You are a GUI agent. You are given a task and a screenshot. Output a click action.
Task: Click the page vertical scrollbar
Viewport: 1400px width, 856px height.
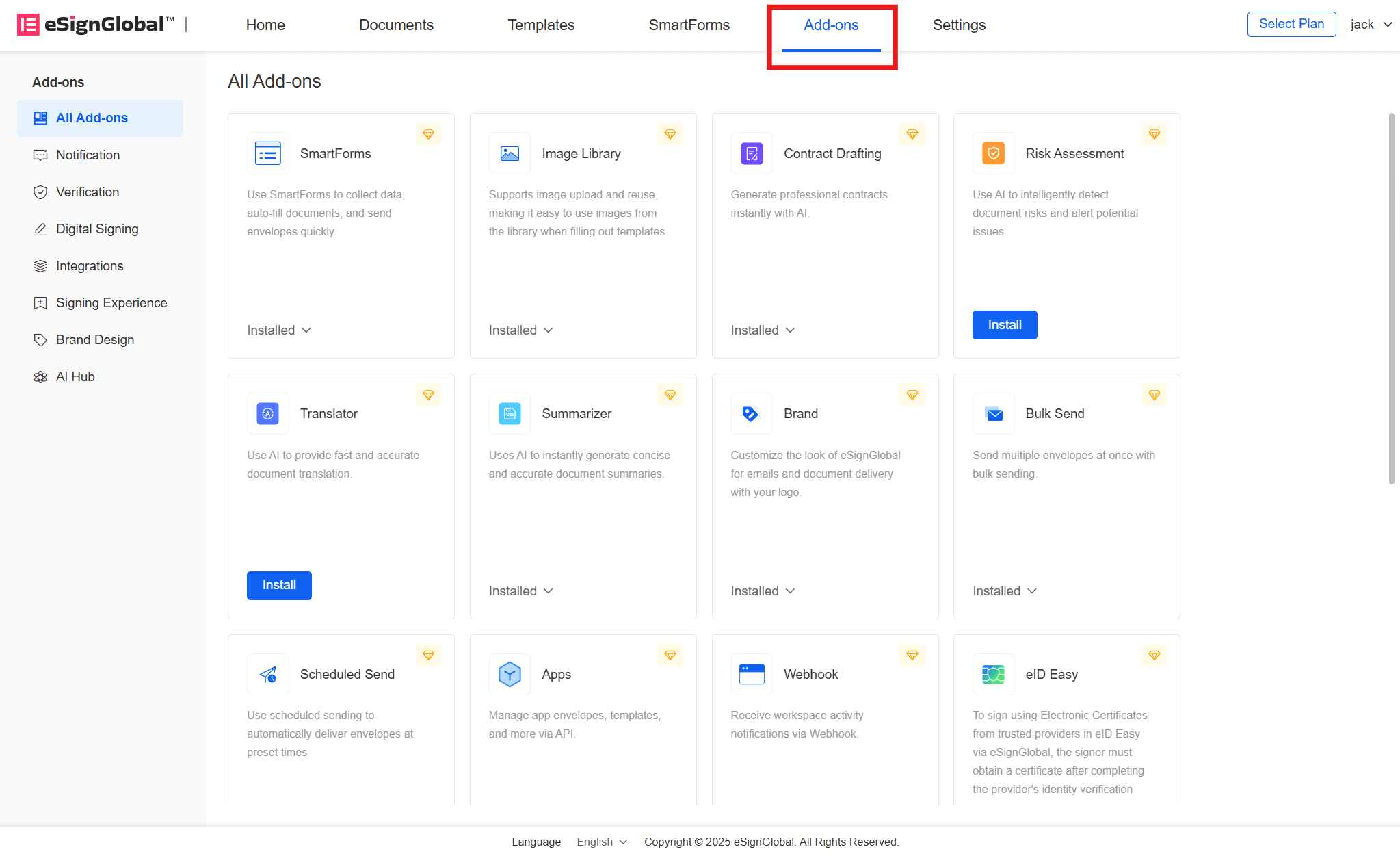tap(1391, 299)
